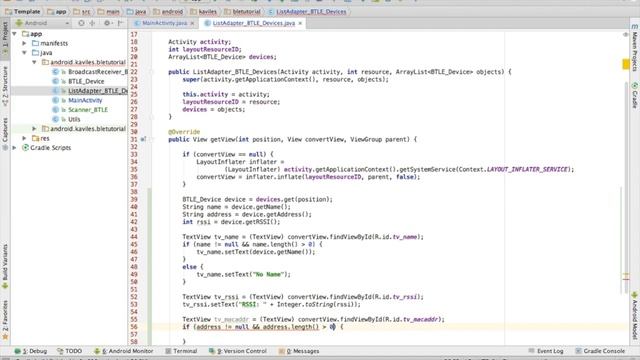
Task: Select ListAdapter_BTLE_Devices in project tree
Action: 98,91
